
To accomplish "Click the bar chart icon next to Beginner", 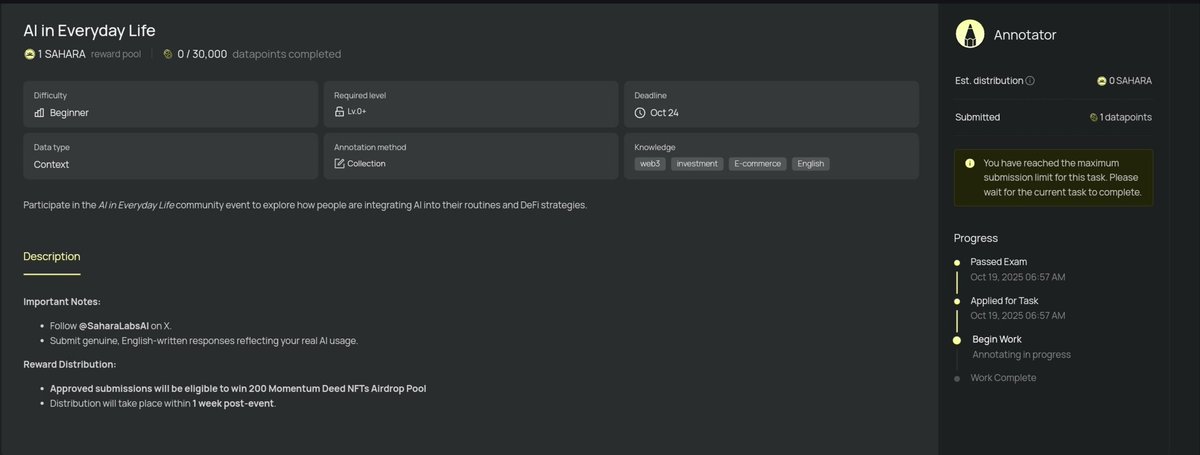I will click(x=39, y=113).
